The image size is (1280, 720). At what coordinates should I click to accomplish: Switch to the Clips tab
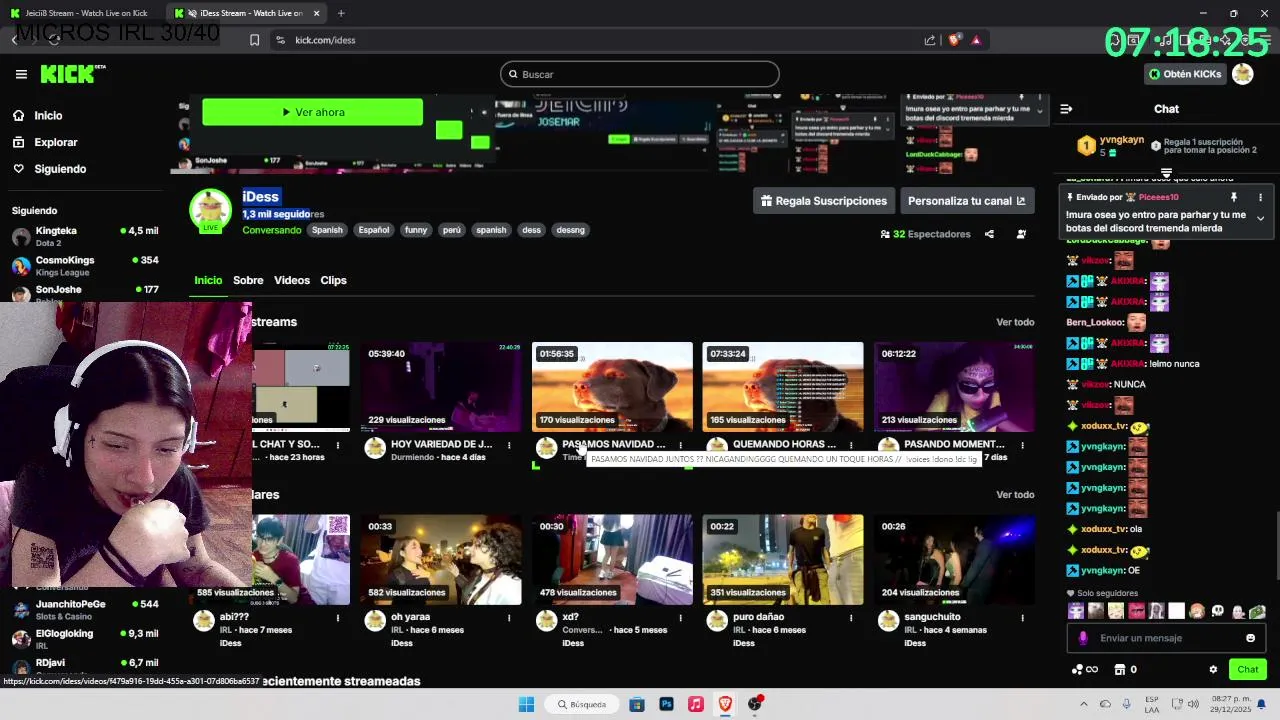coord(333,280)
